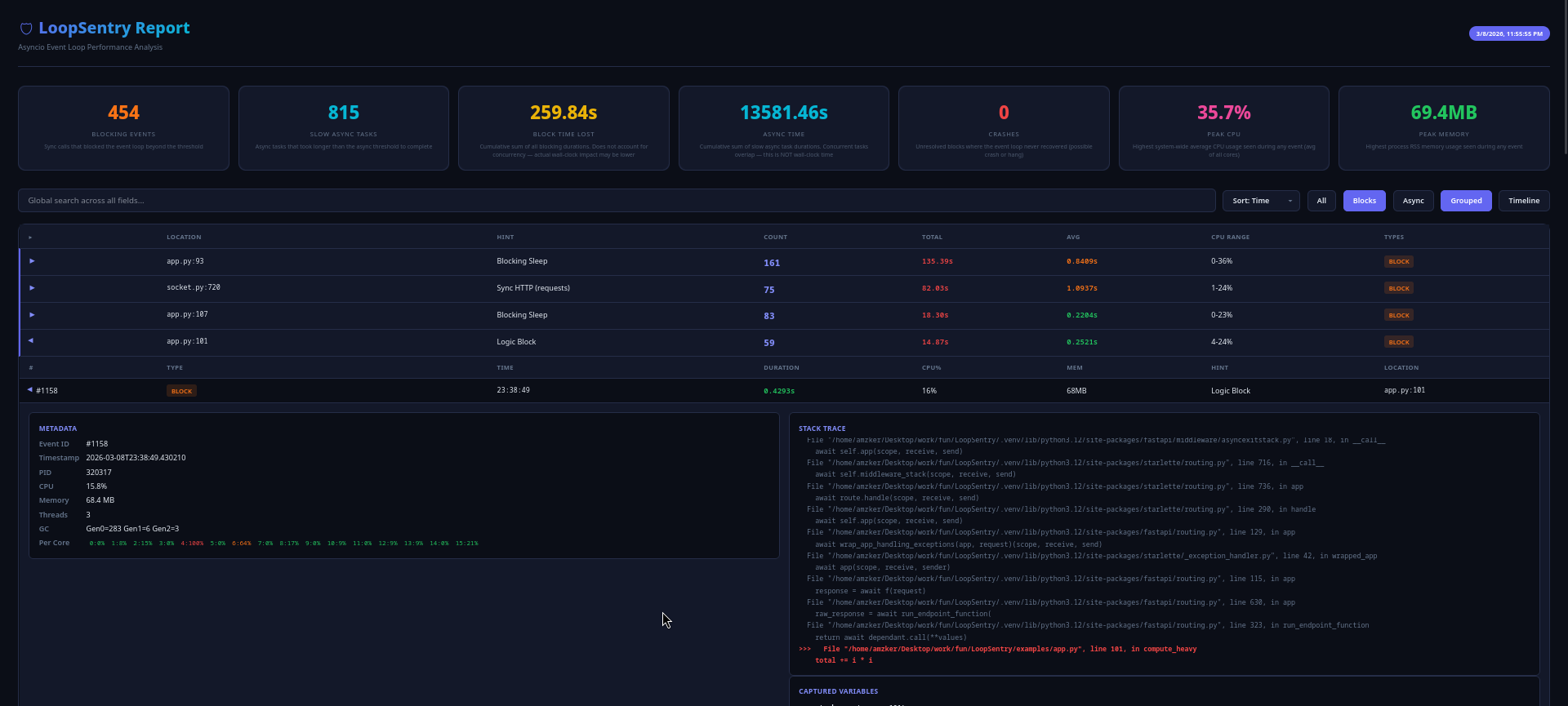Click BLOCK badge in app.py:107 row
The height and width of the screenshot is (706, 1568).
coord(1399,316)
